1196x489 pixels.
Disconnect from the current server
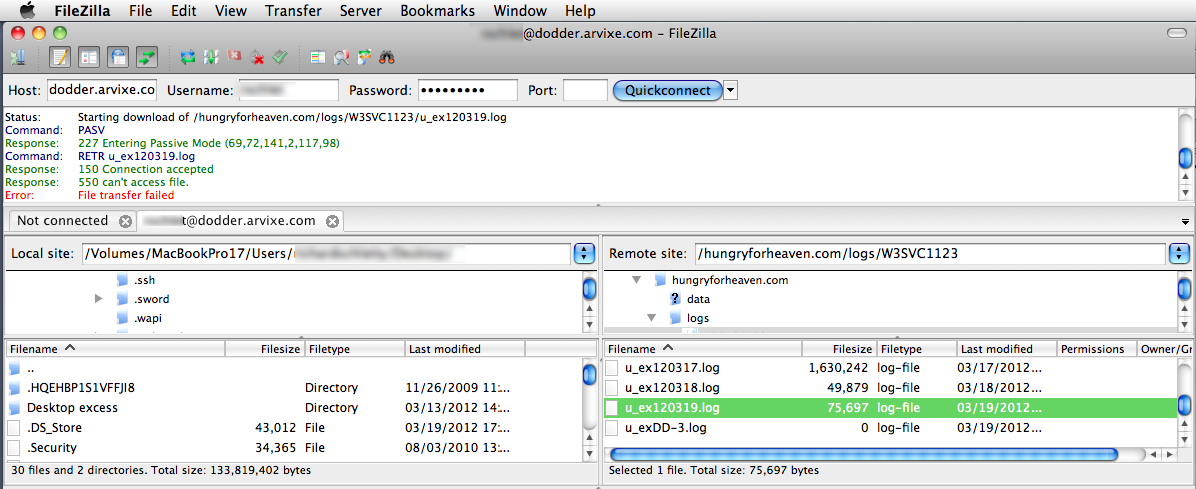(x=258, y=57)
